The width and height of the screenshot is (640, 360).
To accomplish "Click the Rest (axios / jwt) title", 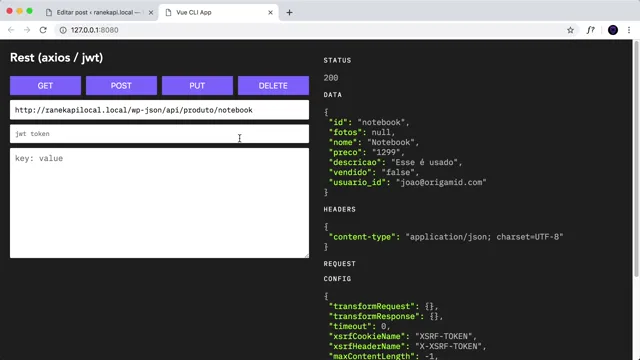I will click(57, 58).
